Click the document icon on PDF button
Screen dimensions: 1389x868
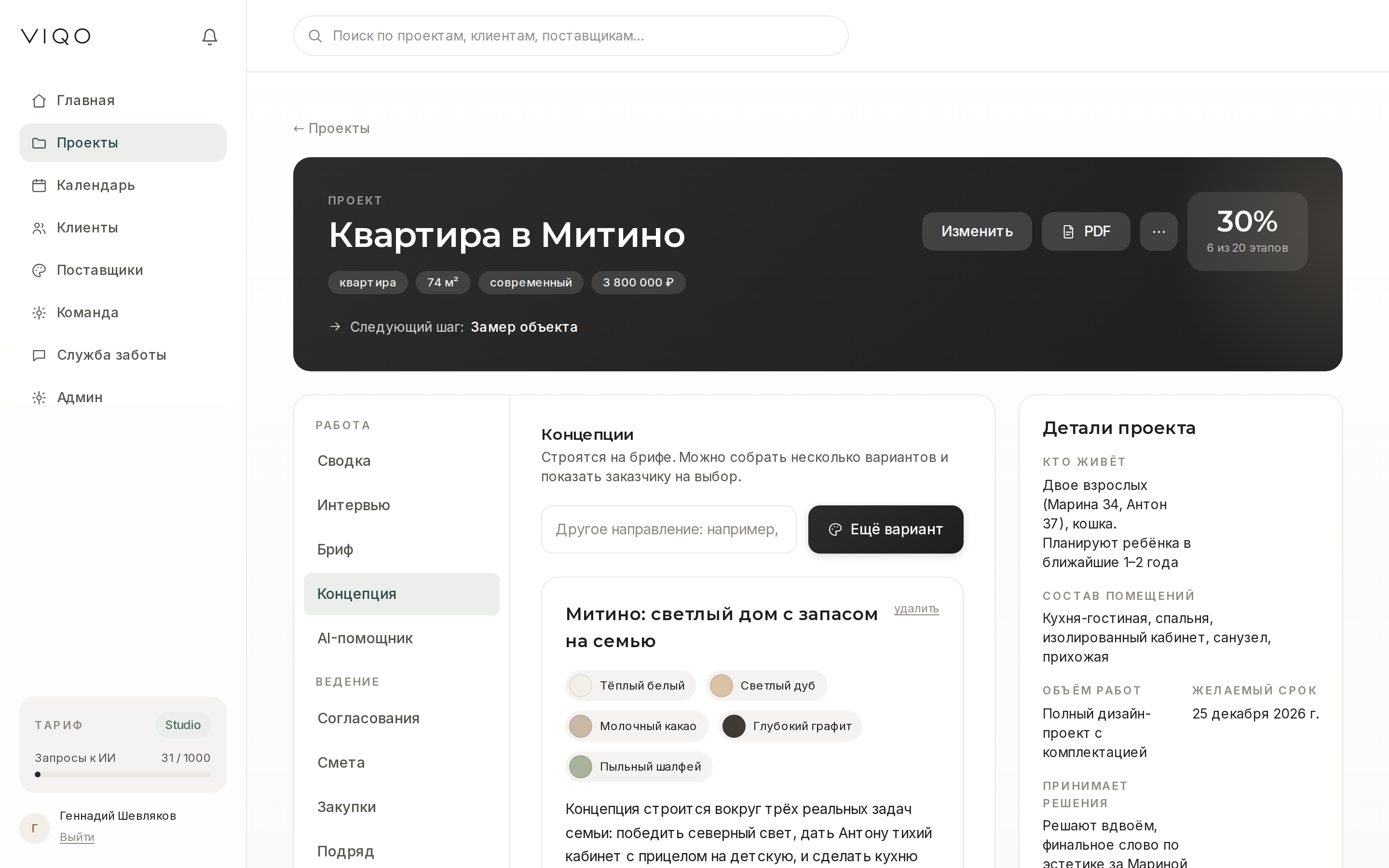pyautogui.click(x=1068, y=232)
